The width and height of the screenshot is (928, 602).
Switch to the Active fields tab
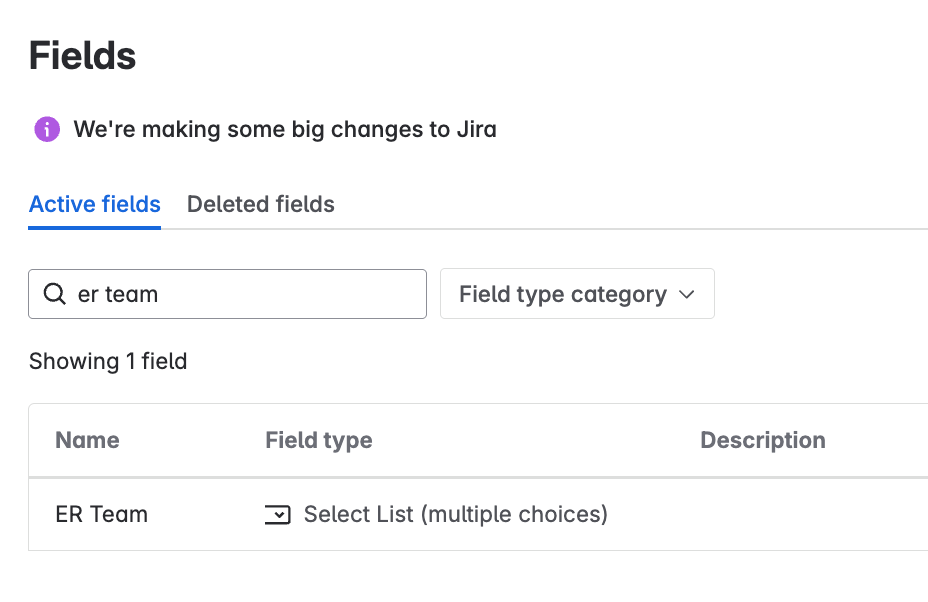tap(95, 205)
